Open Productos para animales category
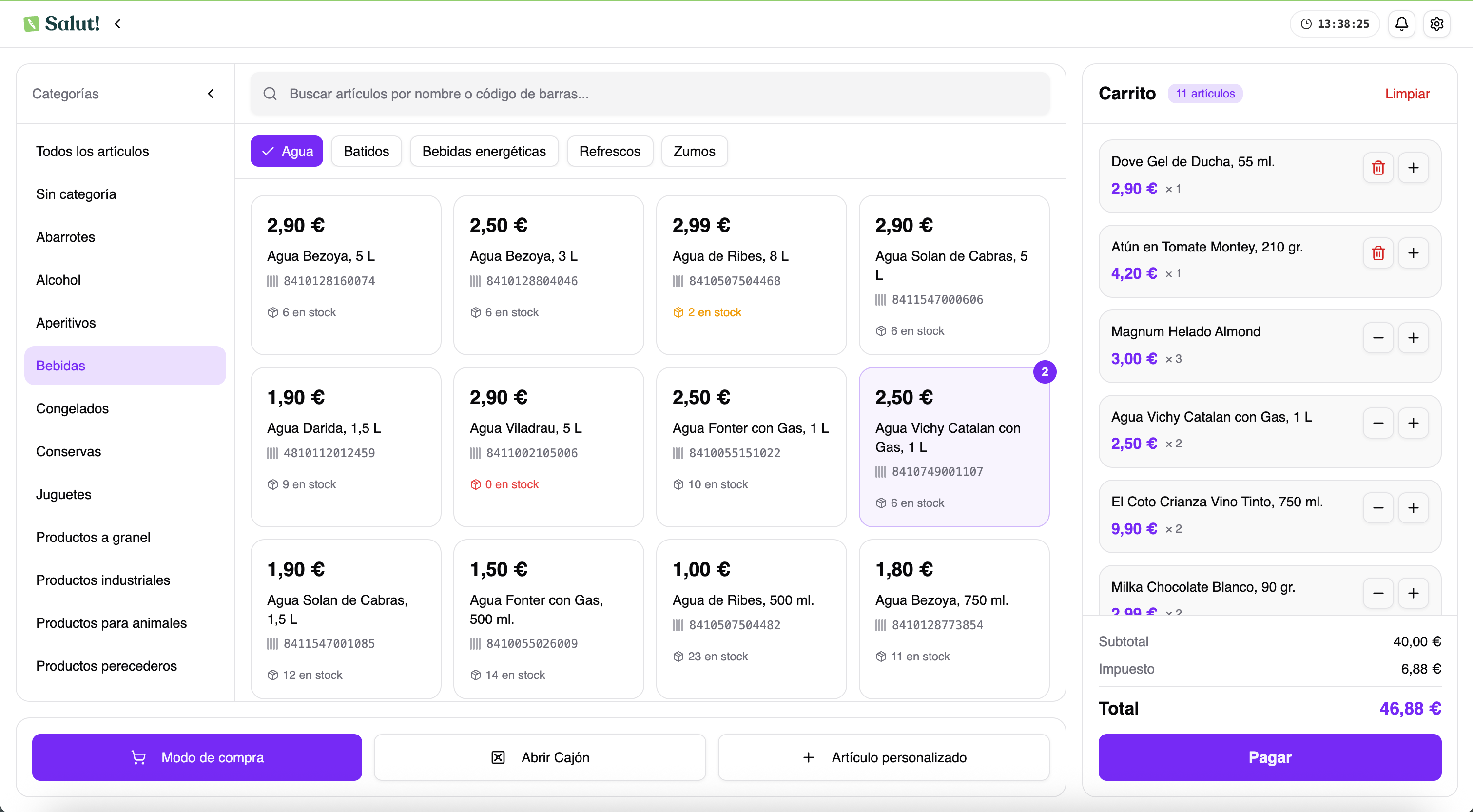The height and width of the screenshot is (812, 1473). (x=125, y=623)
